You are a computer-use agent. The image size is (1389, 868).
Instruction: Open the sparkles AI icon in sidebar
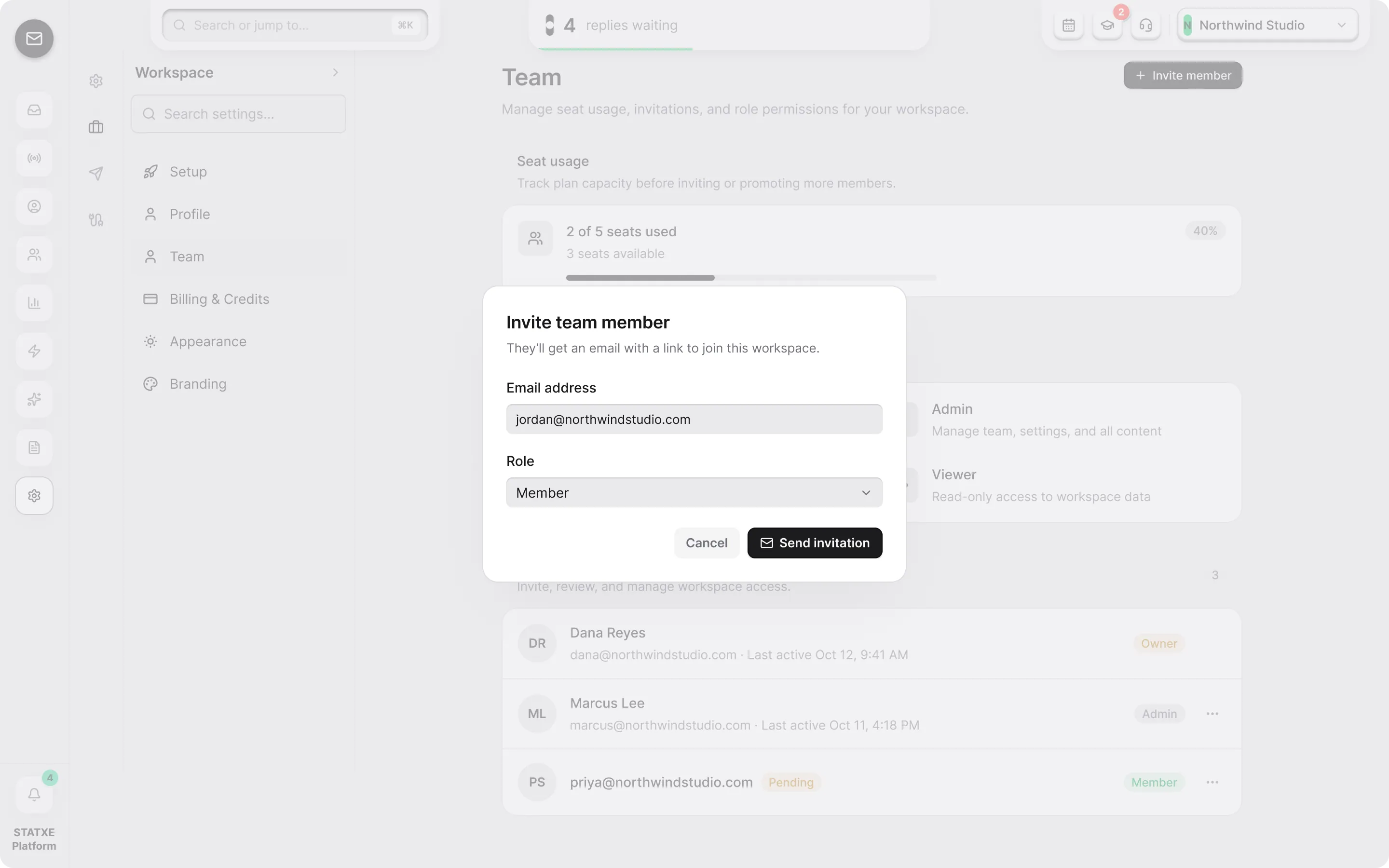point(34,399)
